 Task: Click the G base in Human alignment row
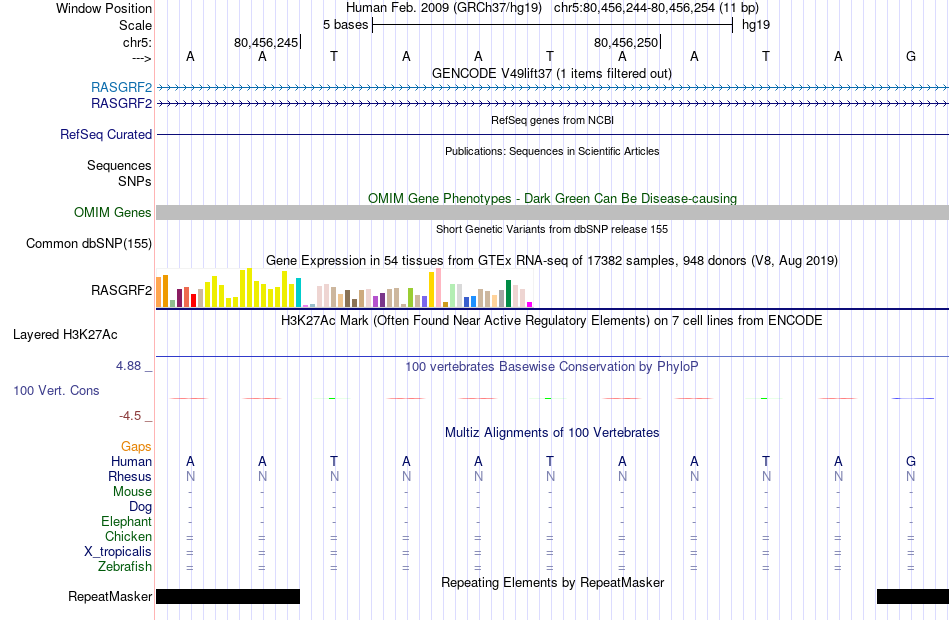(x=911, y=462)
